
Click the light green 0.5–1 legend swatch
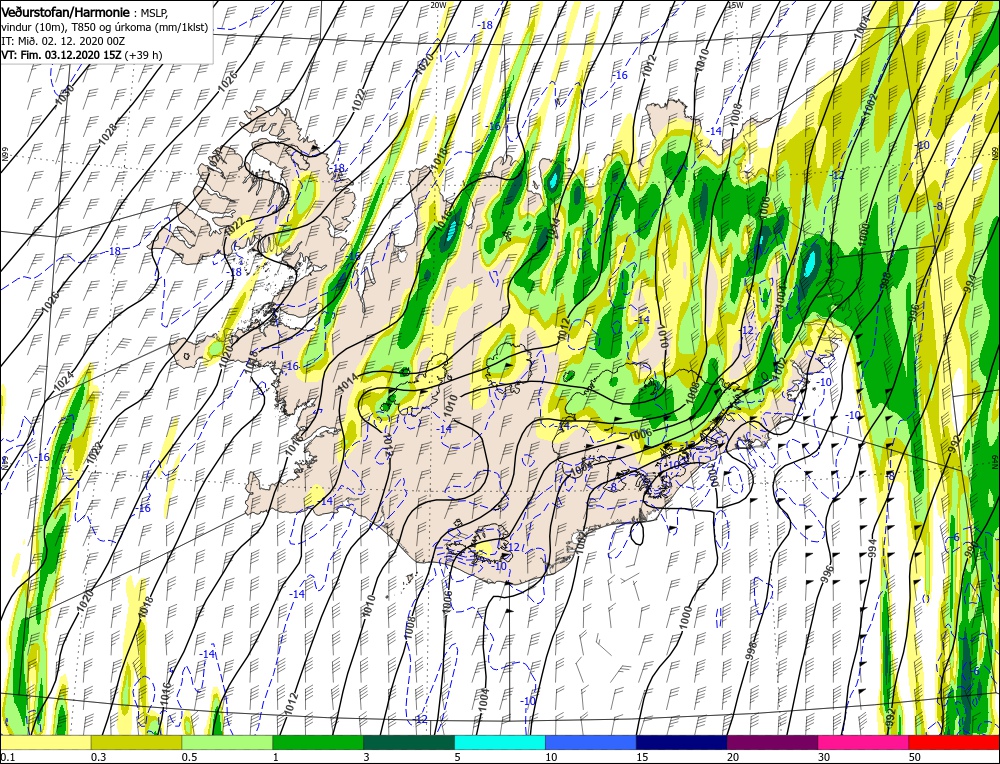(x=227, y=743)
